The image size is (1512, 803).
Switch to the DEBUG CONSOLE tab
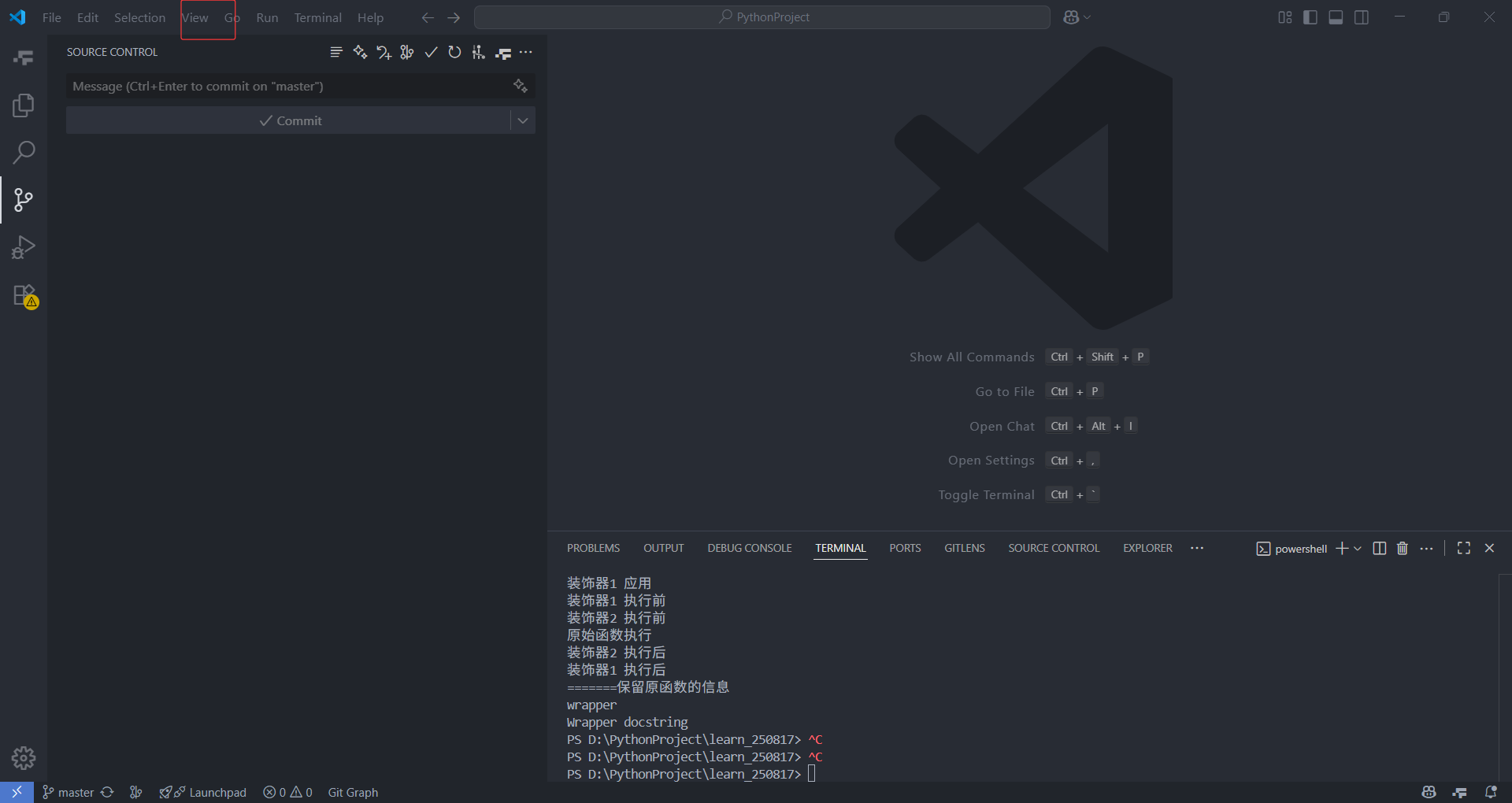coord(750,548)
